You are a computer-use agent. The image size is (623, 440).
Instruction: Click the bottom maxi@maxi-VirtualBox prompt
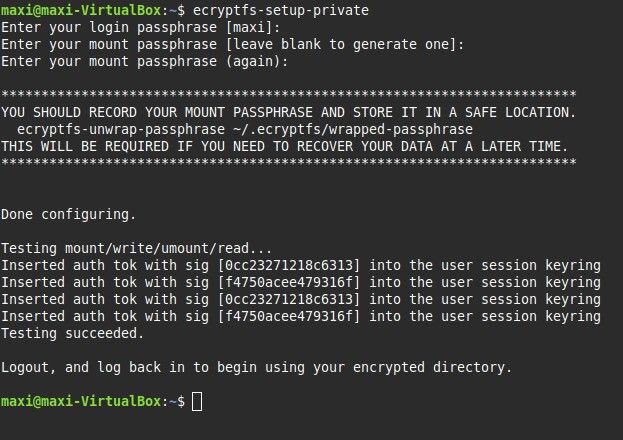(x=84, y=401)
